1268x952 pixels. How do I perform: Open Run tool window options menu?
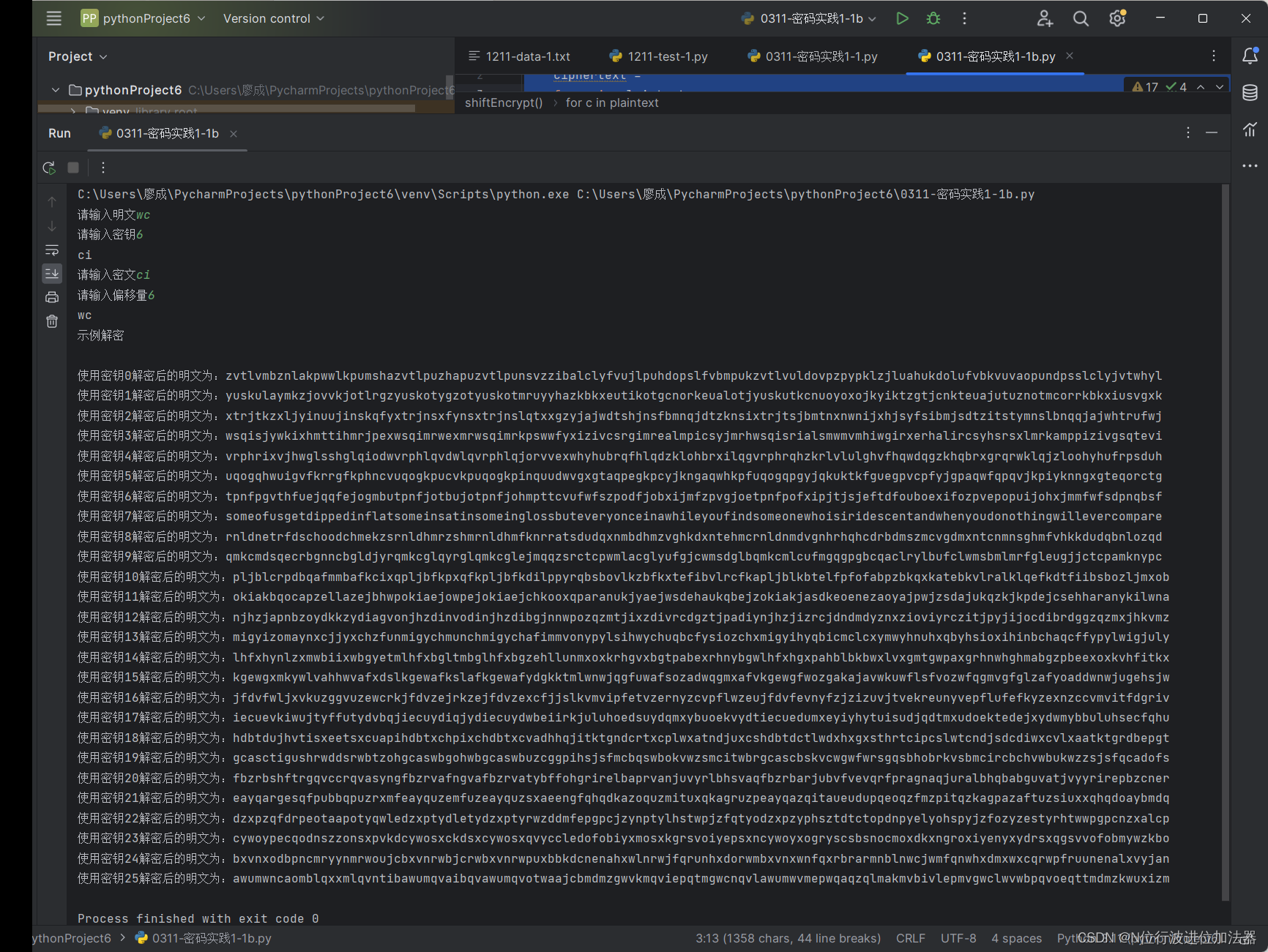coord(1188,132)
